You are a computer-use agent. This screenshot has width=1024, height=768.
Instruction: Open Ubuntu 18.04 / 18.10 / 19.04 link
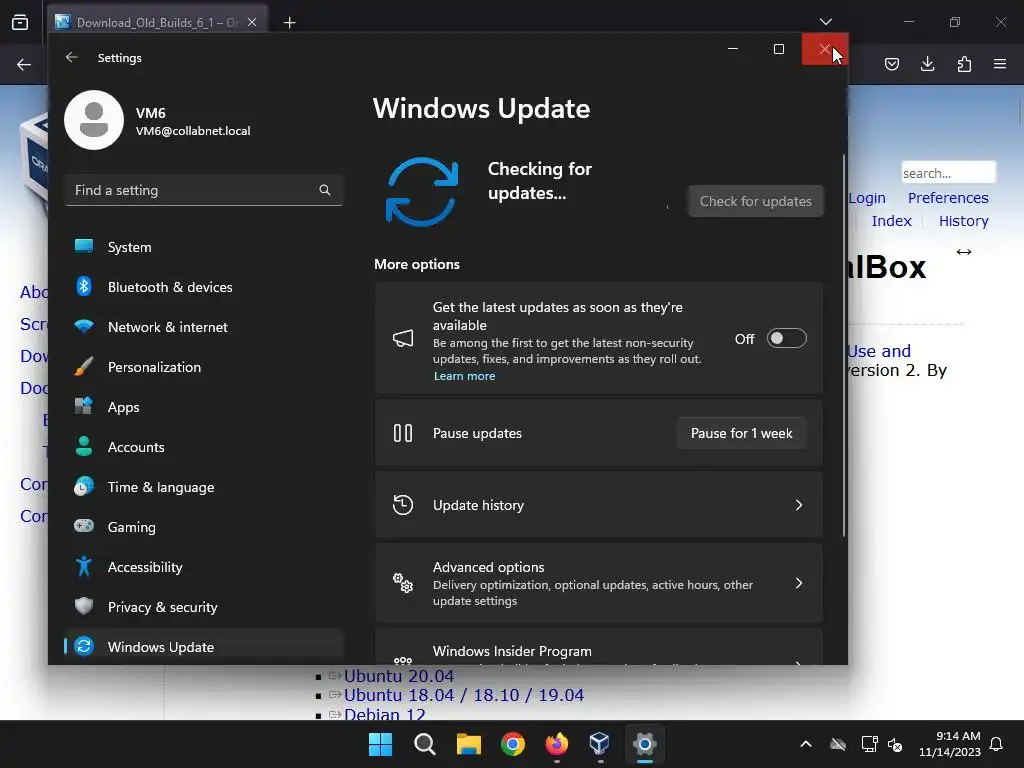[x=464, y=695]
